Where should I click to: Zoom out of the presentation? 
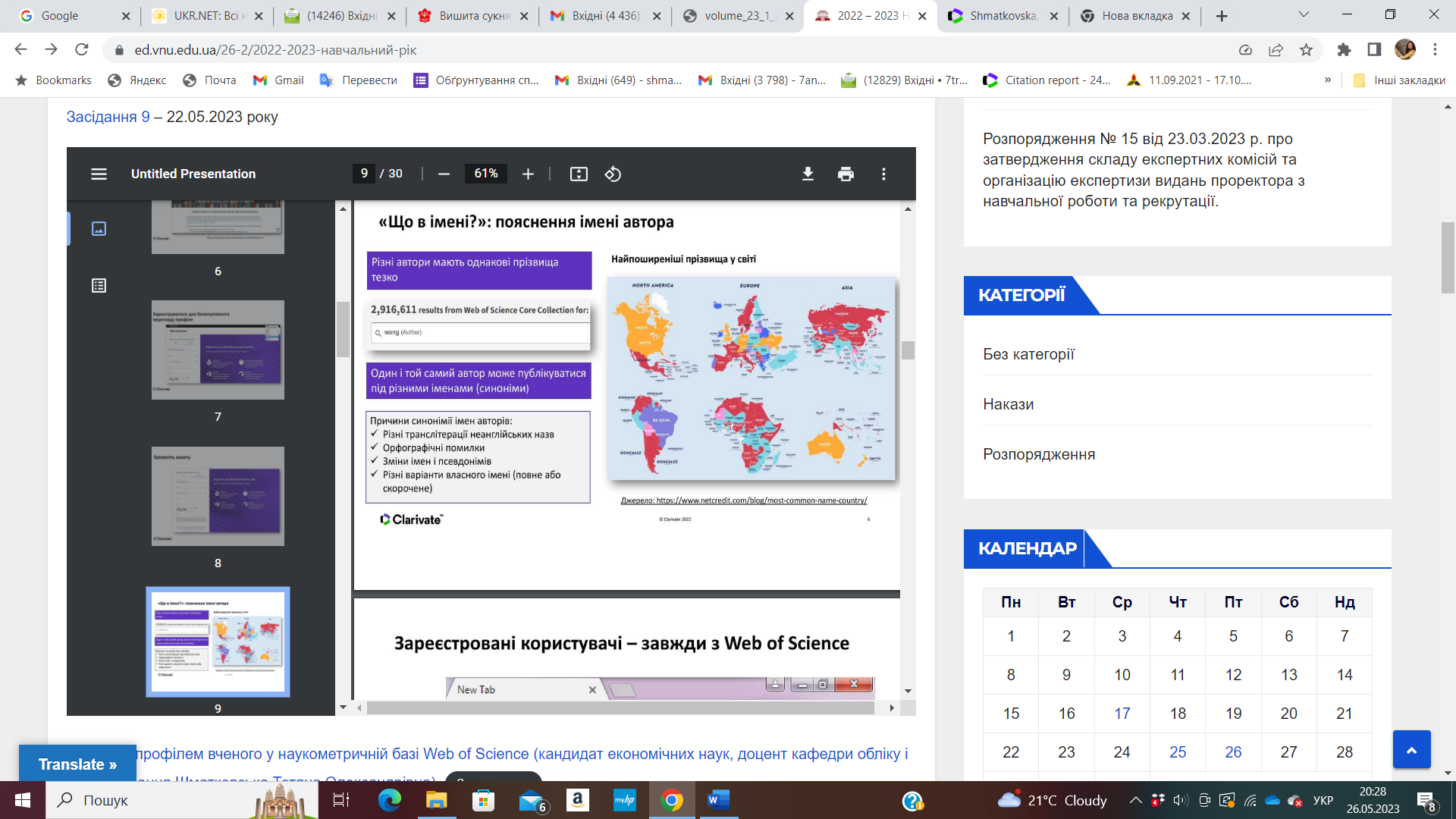click(x=443, y=174)
